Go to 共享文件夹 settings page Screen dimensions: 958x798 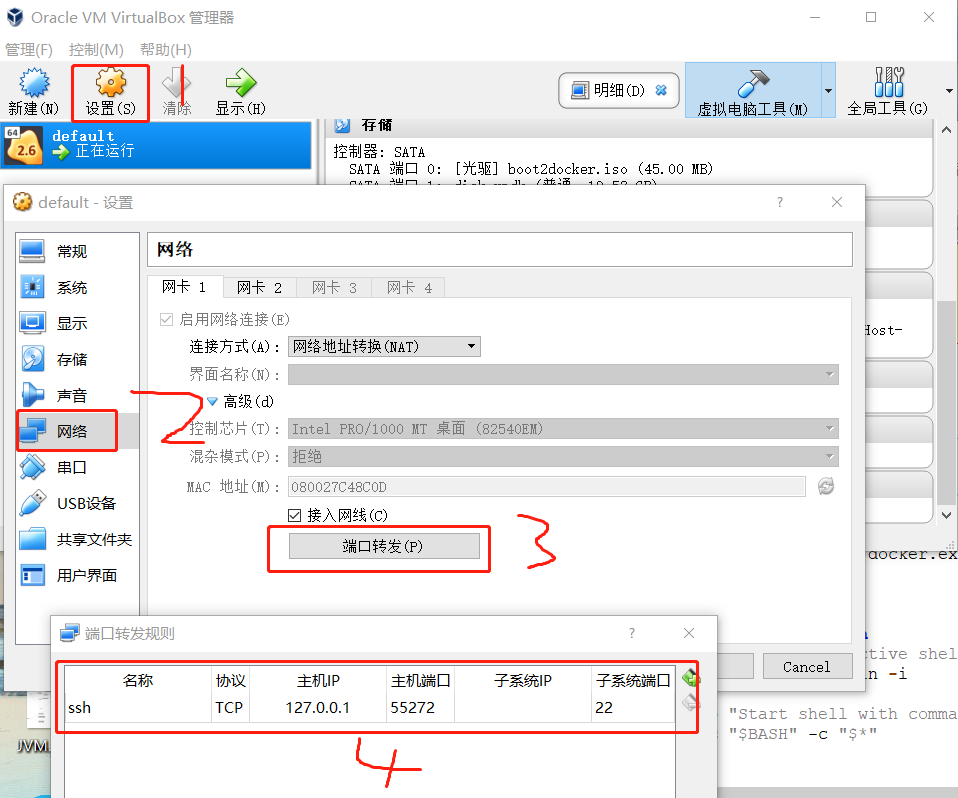click(87, 539)
